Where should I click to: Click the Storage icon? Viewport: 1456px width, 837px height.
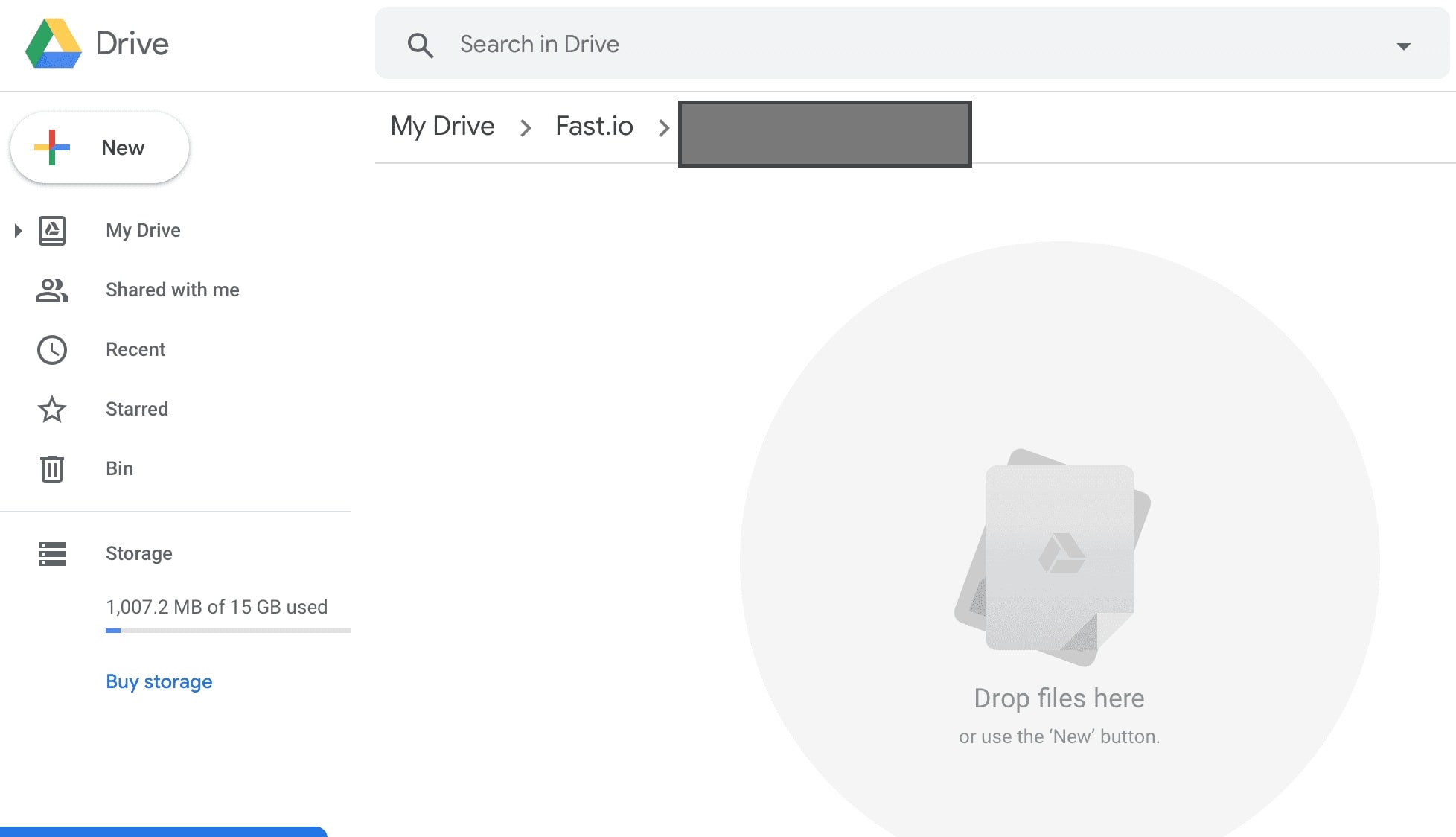pos(52,553)
